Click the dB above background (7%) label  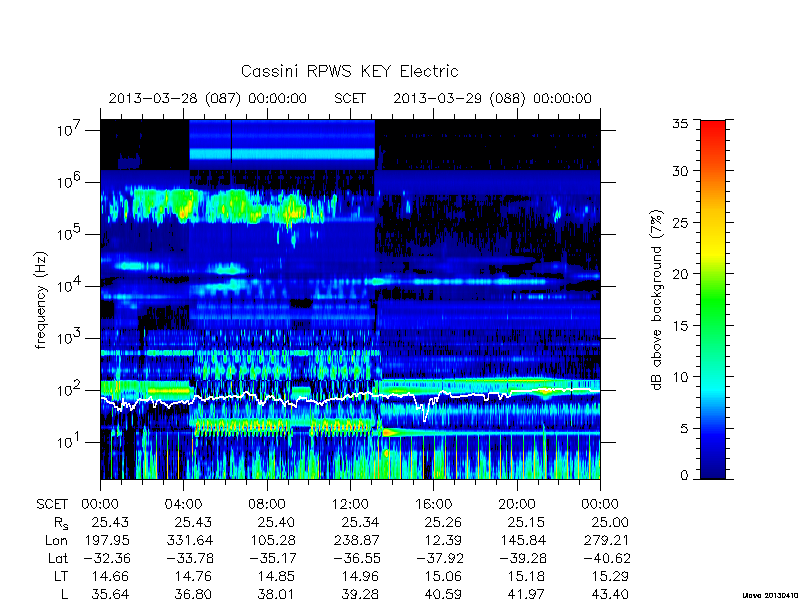[x=658, y=300]
